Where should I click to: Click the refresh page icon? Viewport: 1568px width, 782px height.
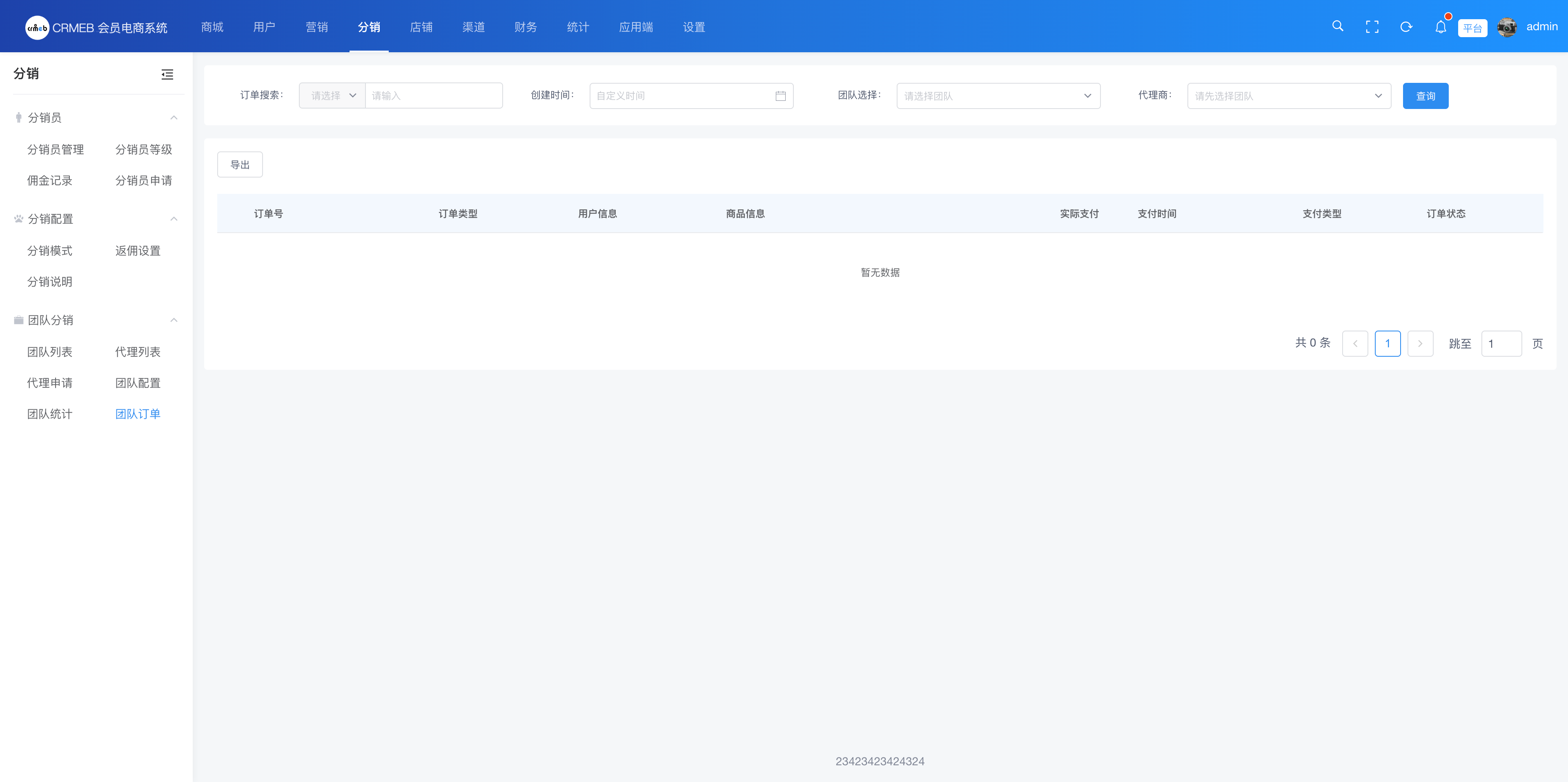[1406, 27]
